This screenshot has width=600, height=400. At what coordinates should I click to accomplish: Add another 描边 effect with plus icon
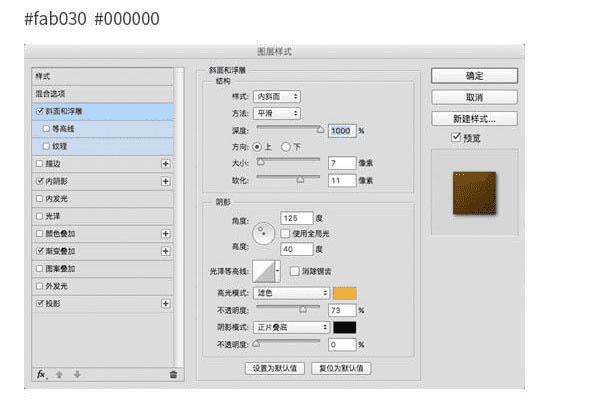[x=165, y=164]
